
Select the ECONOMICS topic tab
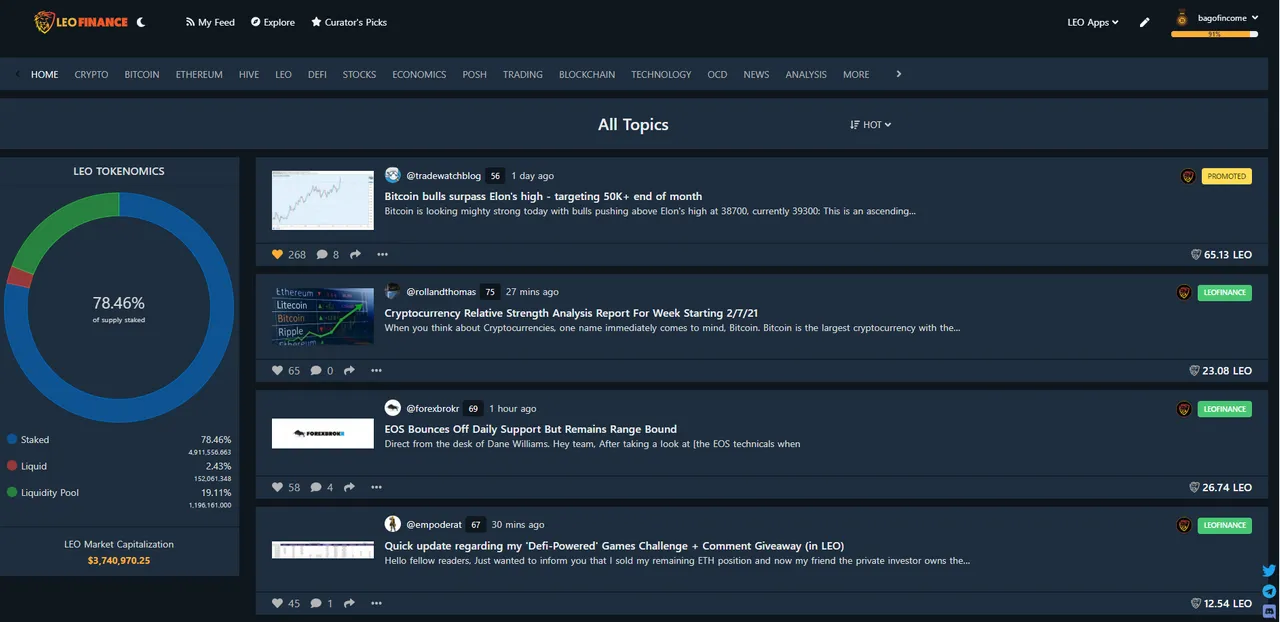tap(419, 74)
